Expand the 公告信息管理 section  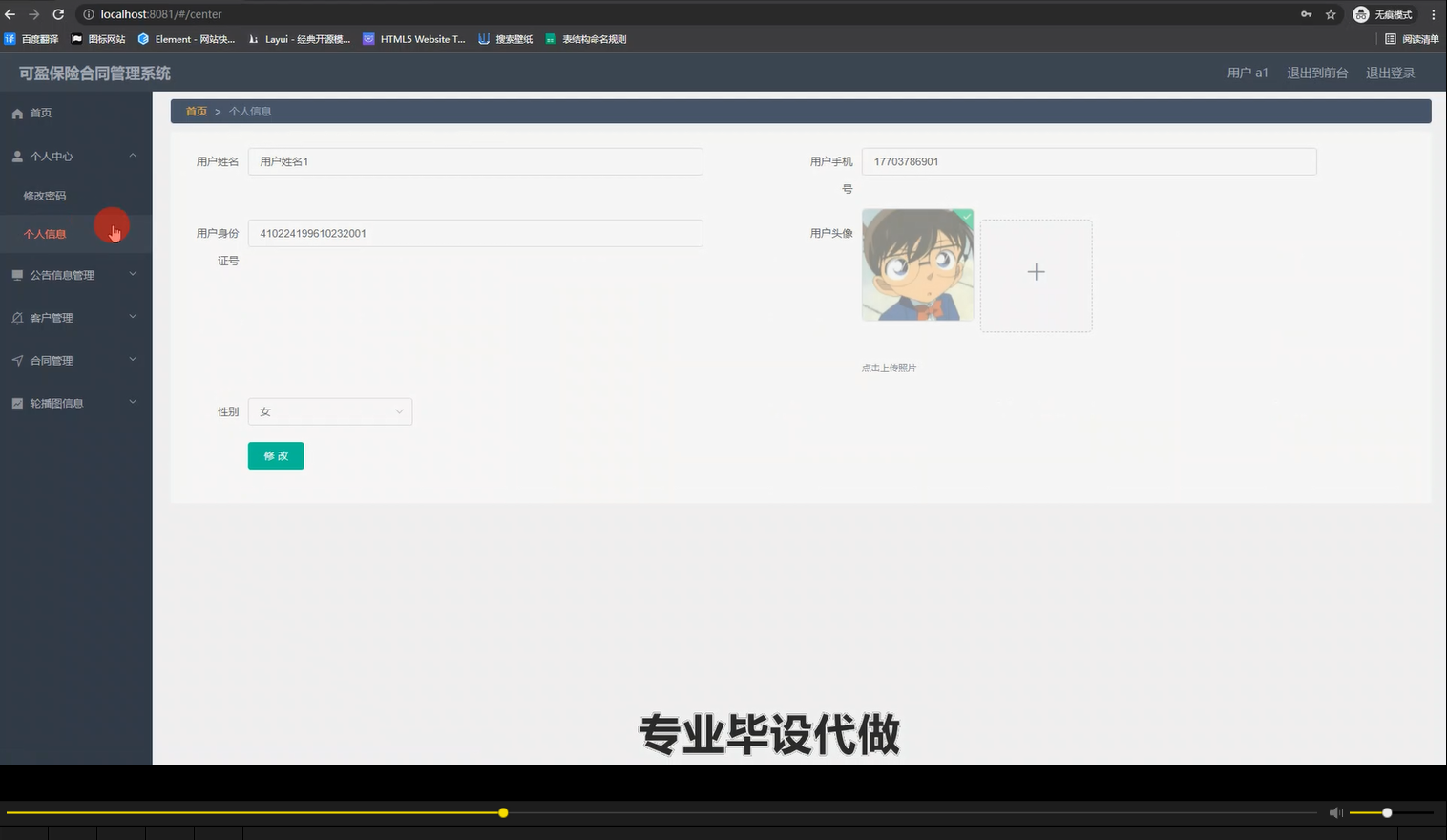(133, 275)
